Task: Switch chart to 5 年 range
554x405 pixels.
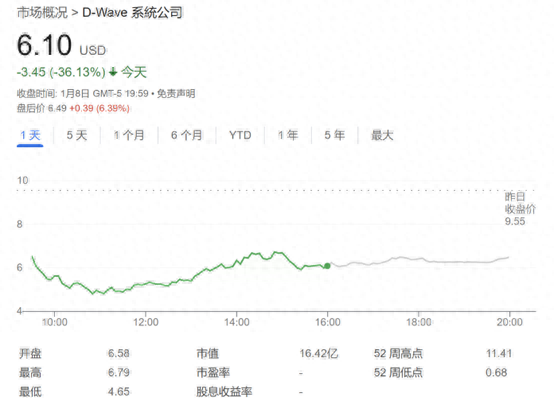Action: point(334,135)
